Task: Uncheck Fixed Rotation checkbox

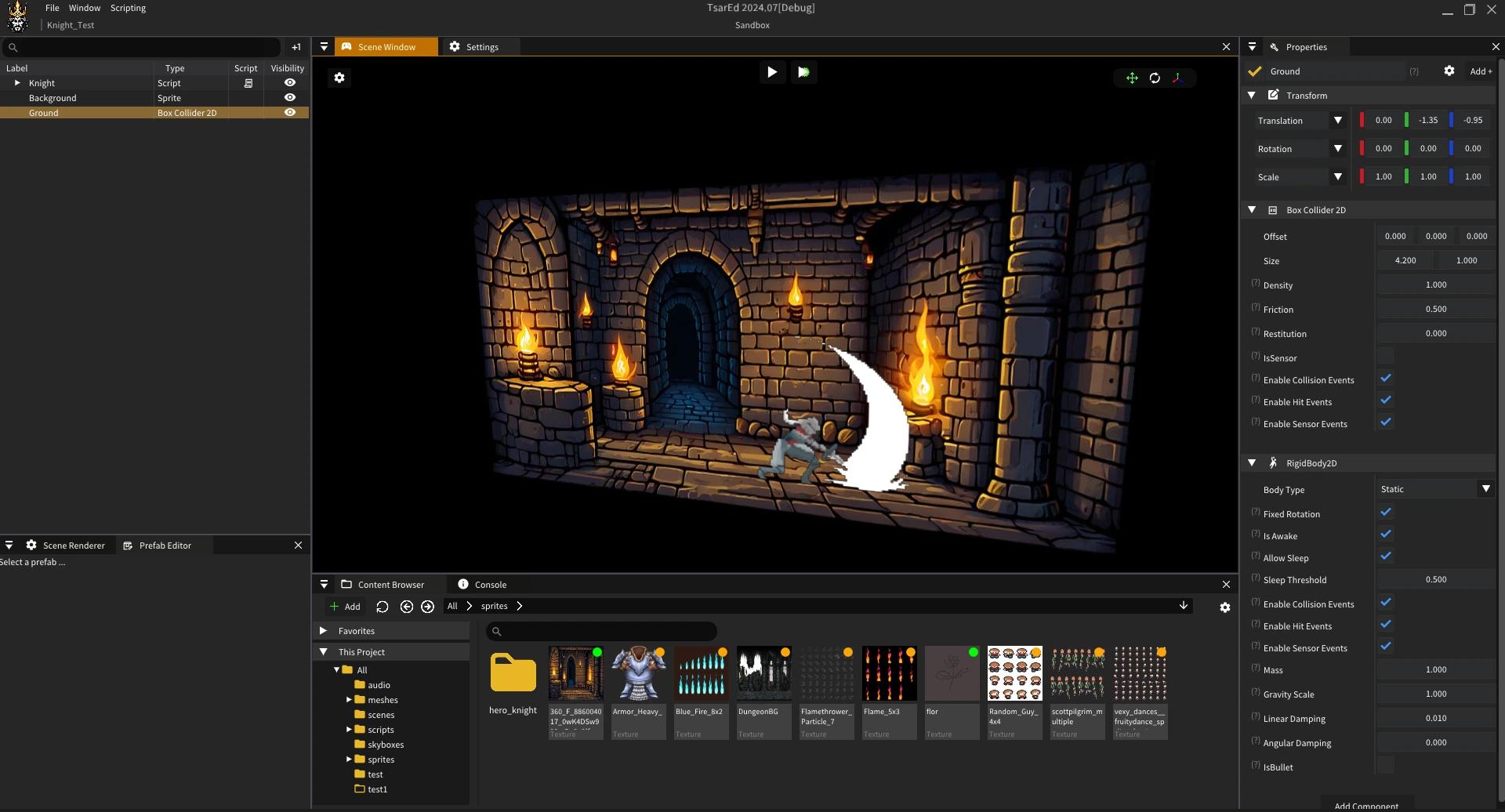Action: (x=1386, y=513)
